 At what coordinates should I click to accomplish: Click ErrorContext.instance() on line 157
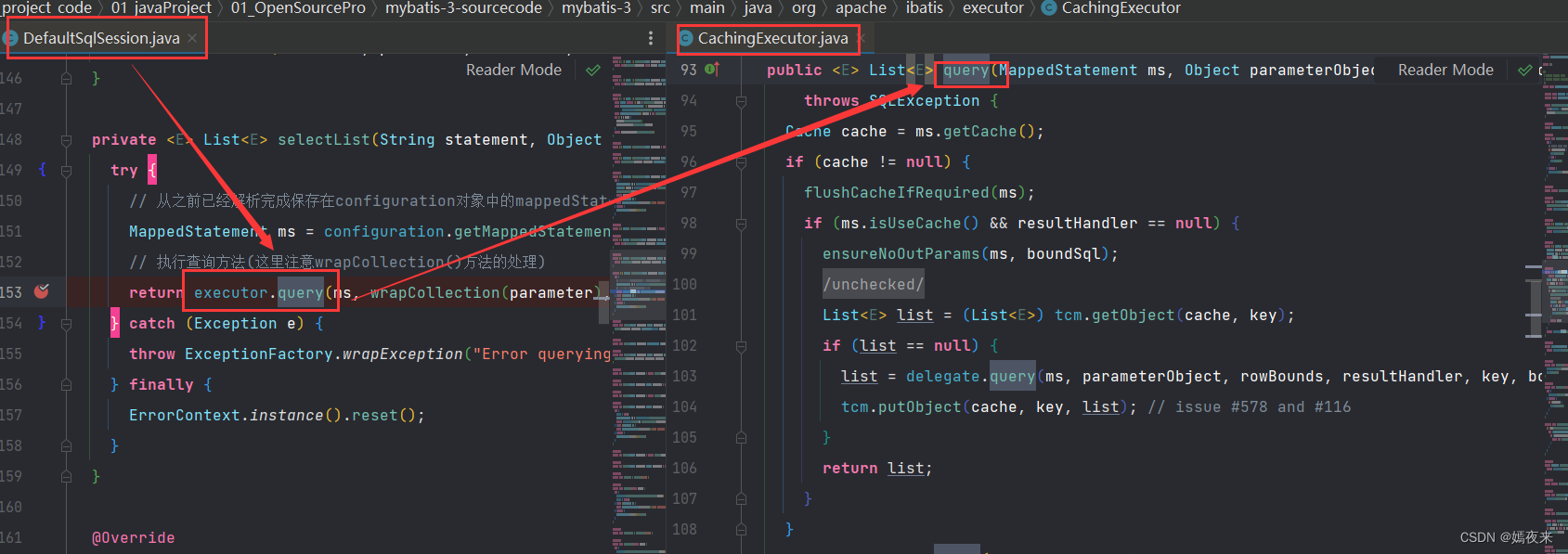(x=235, y=415)
